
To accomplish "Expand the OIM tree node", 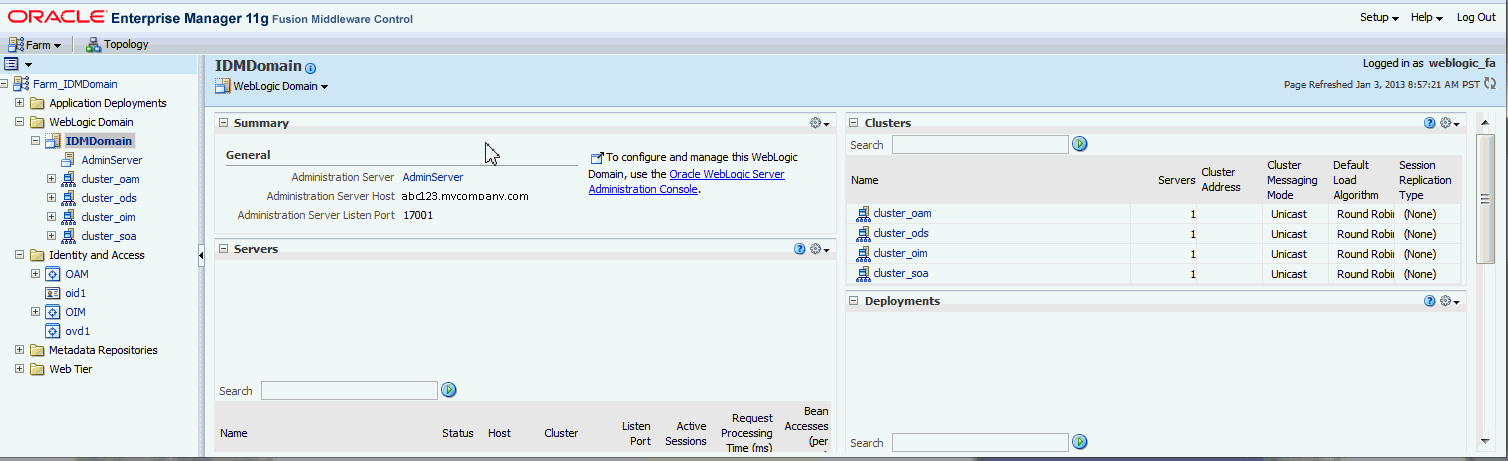I will click(x=35, y=312).
